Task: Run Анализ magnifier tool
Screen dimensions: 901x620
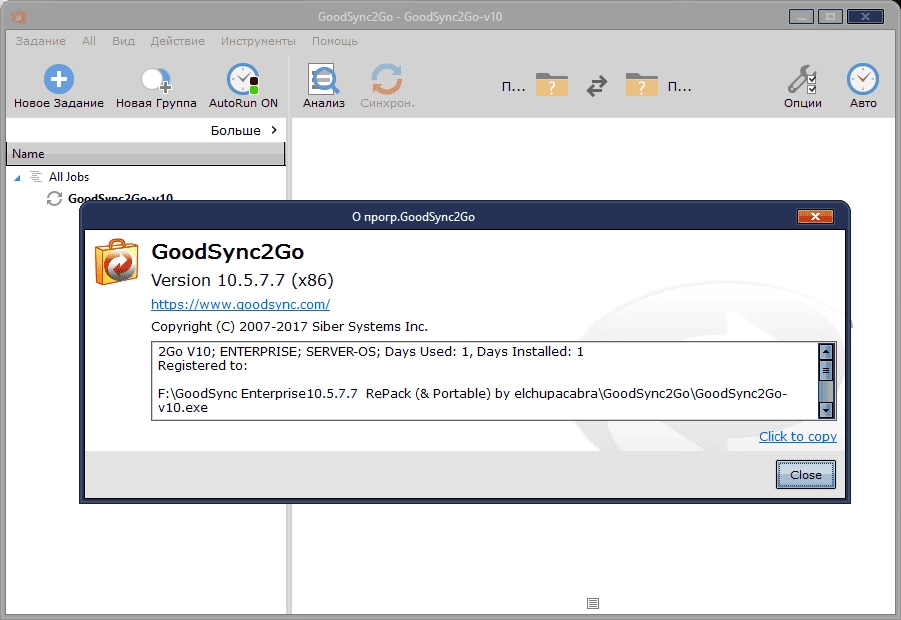Action: pyautogui.click(x=324, y=79)
